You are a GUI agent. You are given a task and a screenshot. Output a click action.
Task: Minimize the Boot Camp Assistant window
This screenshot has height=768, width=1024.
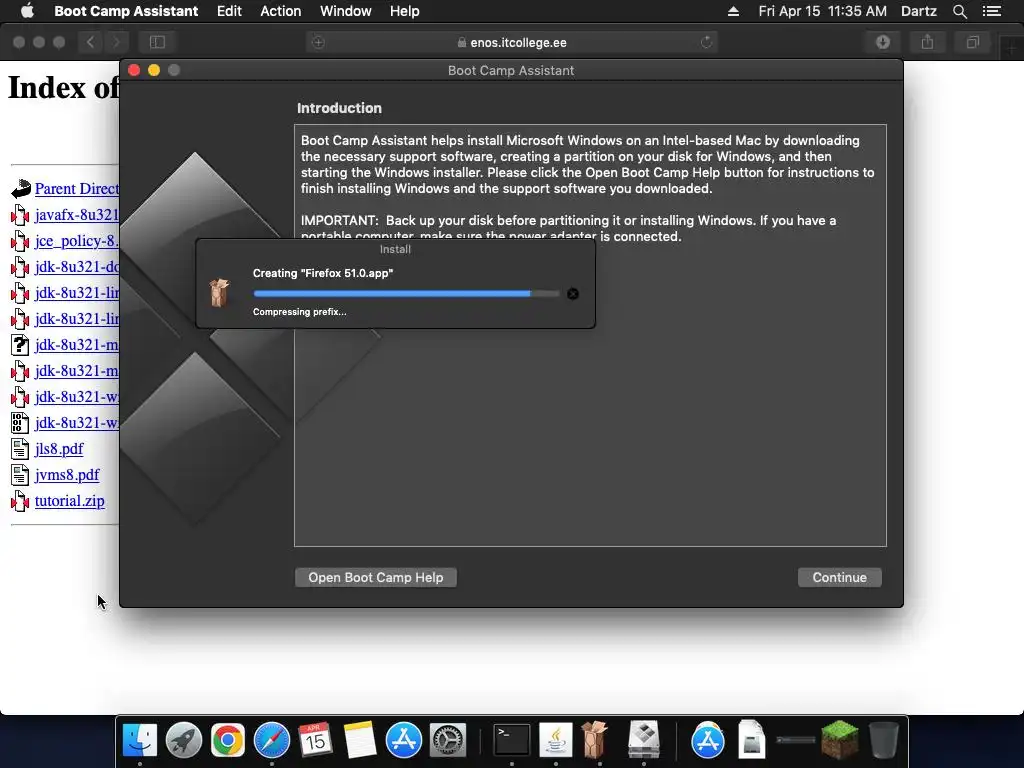tap(154, 70)
